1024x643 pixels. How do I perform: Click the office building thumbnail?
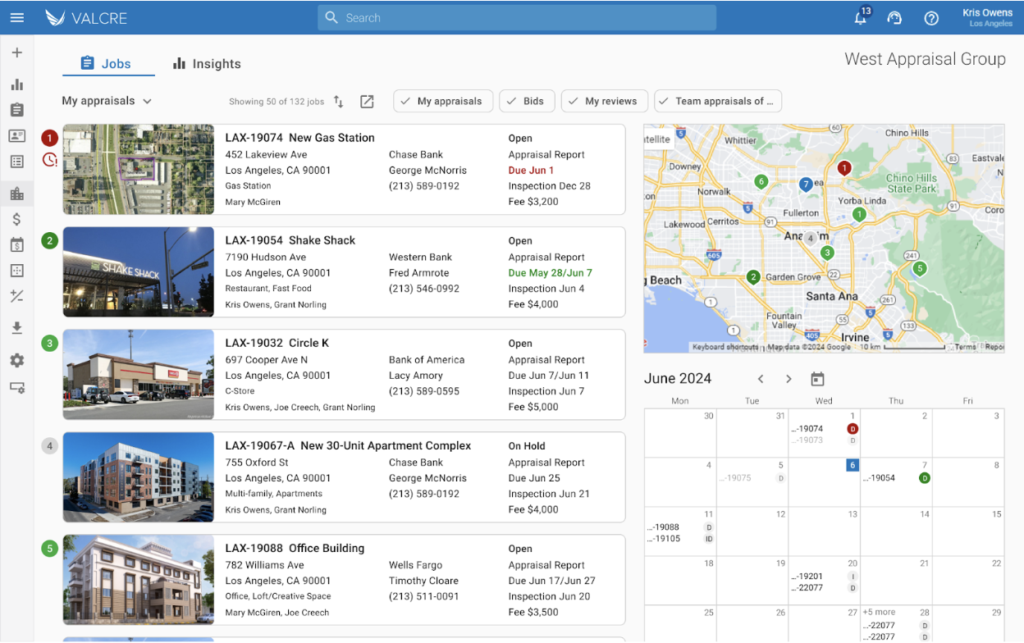138,579
